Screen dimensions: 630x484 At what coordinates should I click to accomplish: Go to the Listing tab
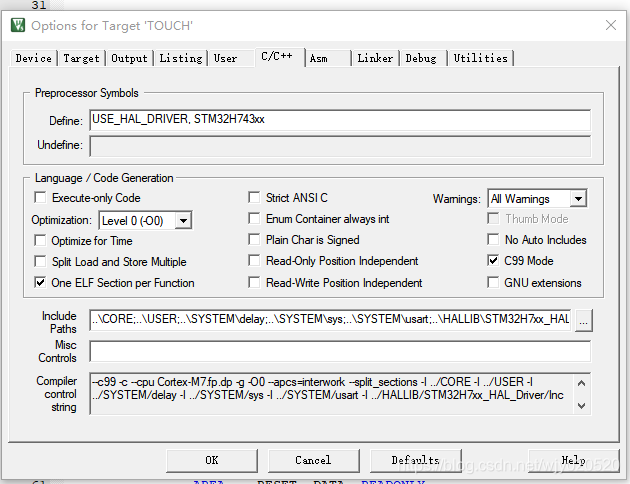pos(181,58)
